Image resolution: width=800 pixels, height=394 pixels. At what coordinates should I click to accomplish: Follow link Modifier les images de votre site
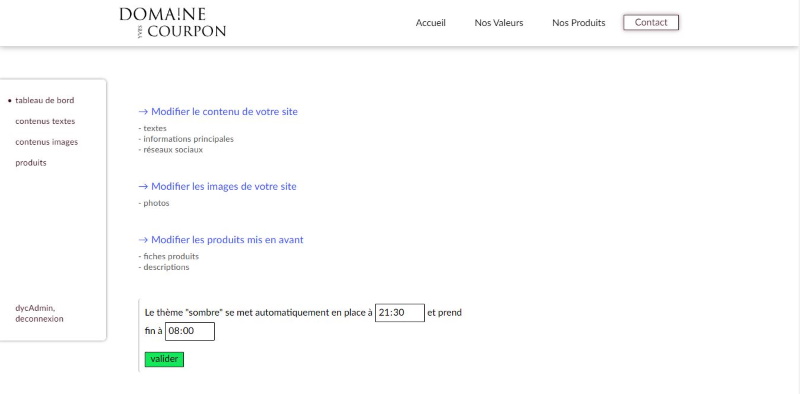217,187
